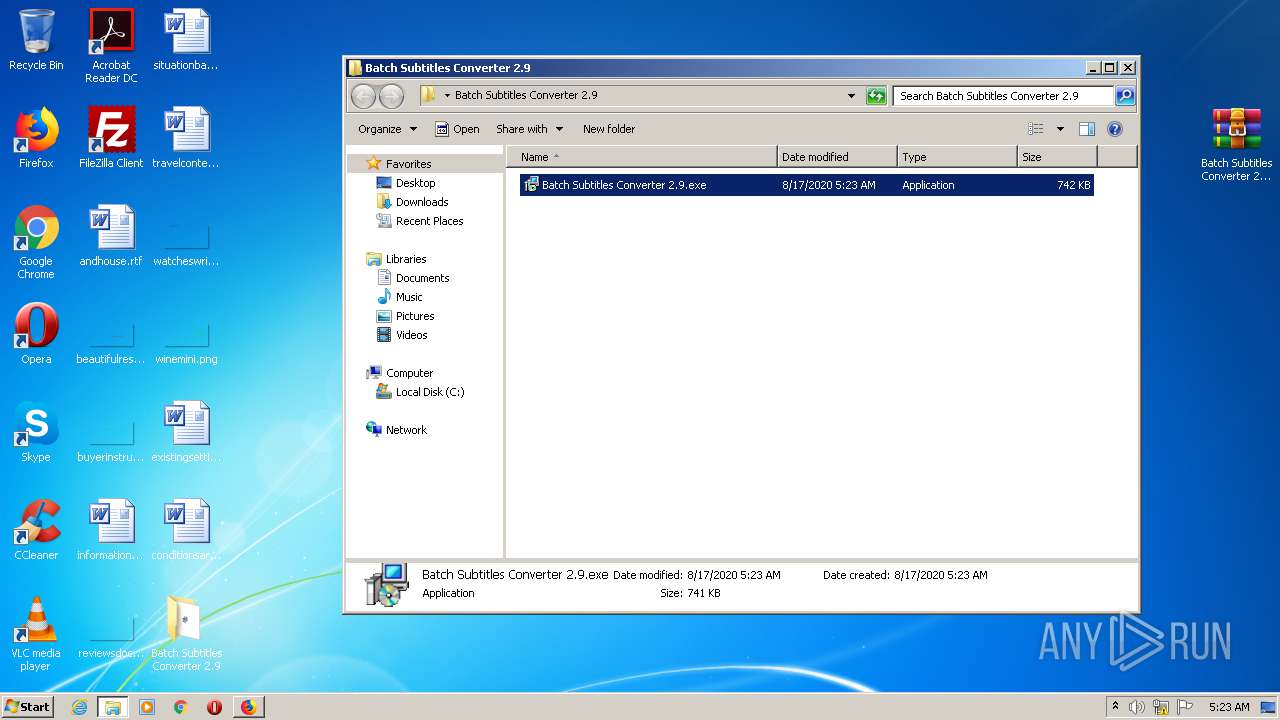The height and width of the screenshot is (720, 1280).
Task: Expand the change view options arrow
Action: (x=1060, y=129)
